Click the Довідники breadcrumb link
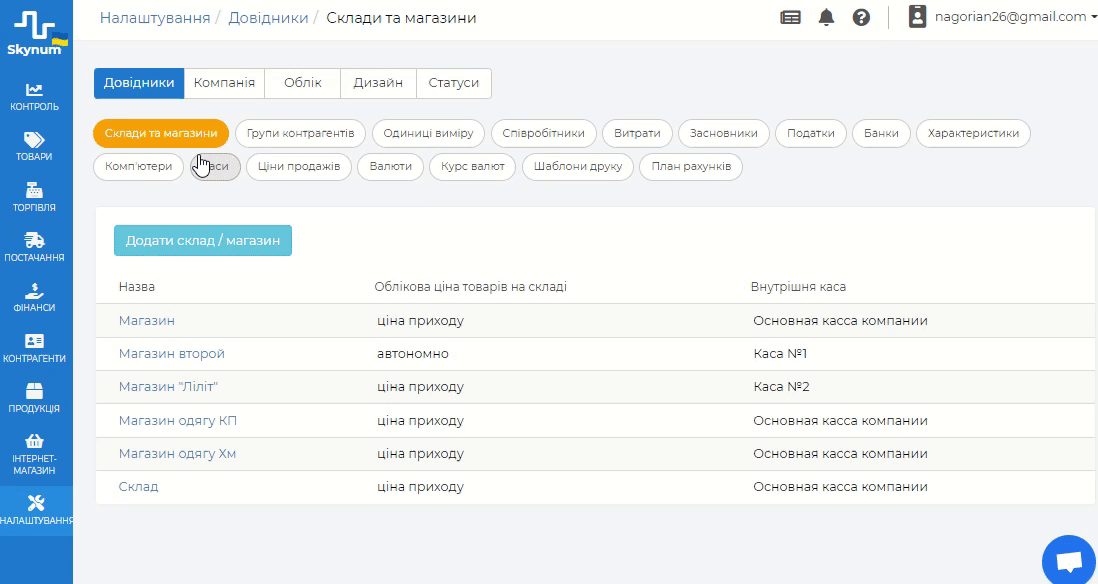 [268, 18]
